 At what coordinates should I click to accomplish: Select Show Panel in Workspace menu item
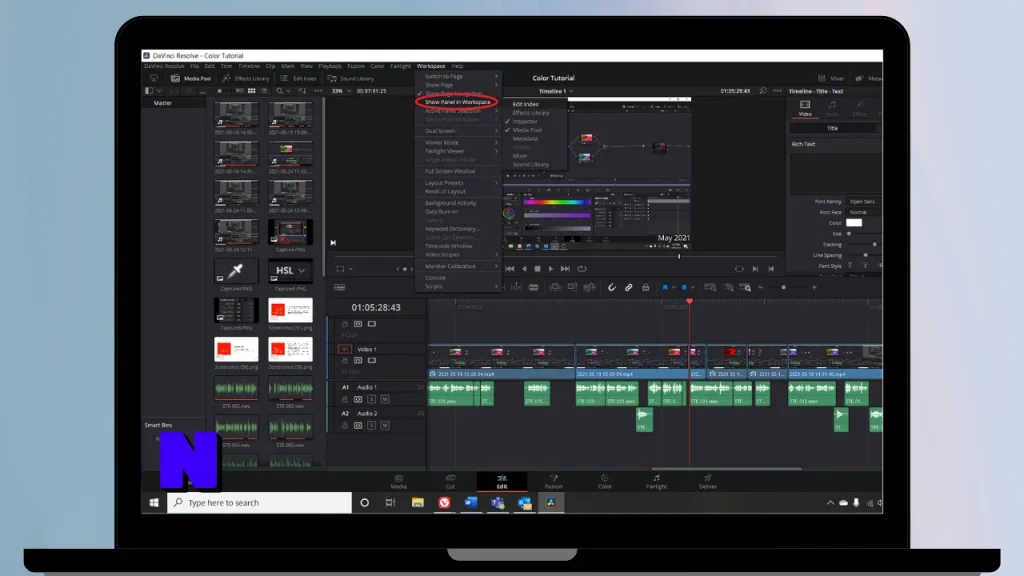(457, 102)
